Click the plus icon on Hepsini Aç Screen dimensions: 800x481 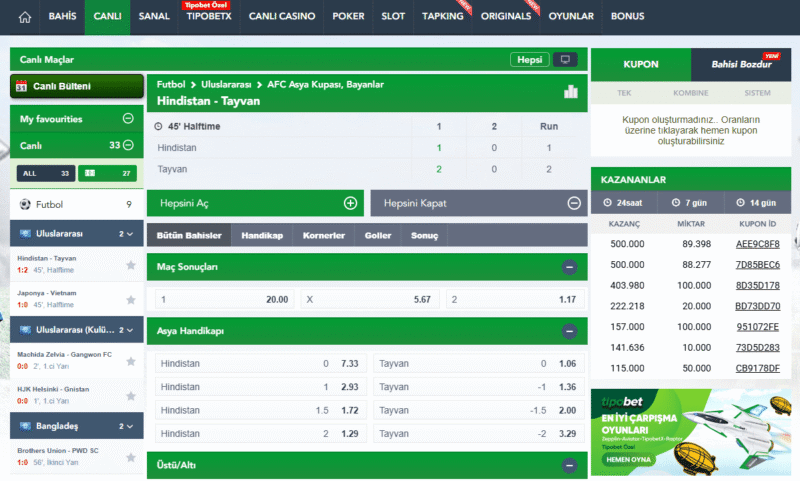point(351,203)
